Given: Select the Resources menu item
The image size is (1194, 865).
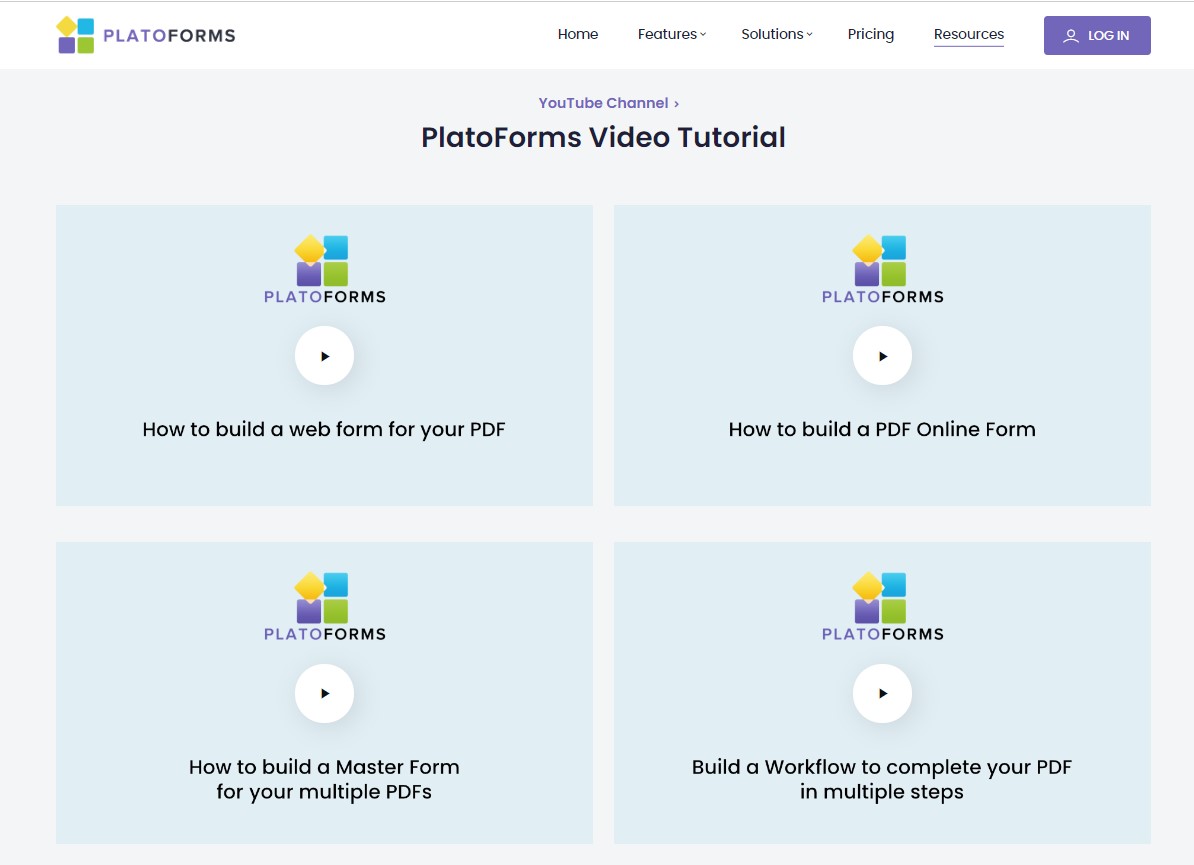Looking at the screenshot, I should click(x=968, y=34).
